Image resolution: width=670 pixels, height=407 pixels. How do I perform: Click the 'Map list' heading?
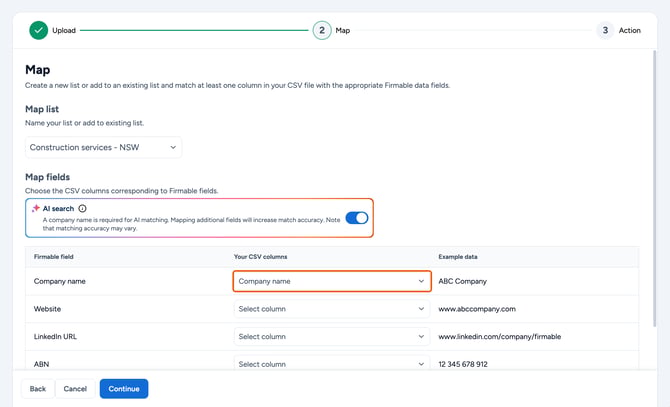coord(42,109)
